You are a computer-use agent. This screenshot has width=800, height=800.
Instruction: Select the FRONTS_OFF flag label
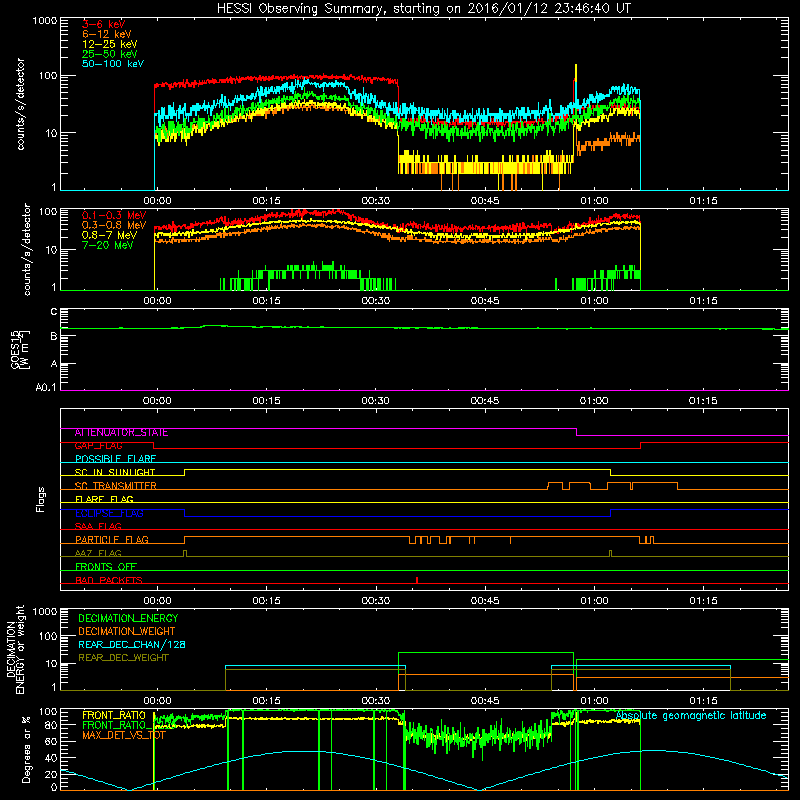[106, 567]
